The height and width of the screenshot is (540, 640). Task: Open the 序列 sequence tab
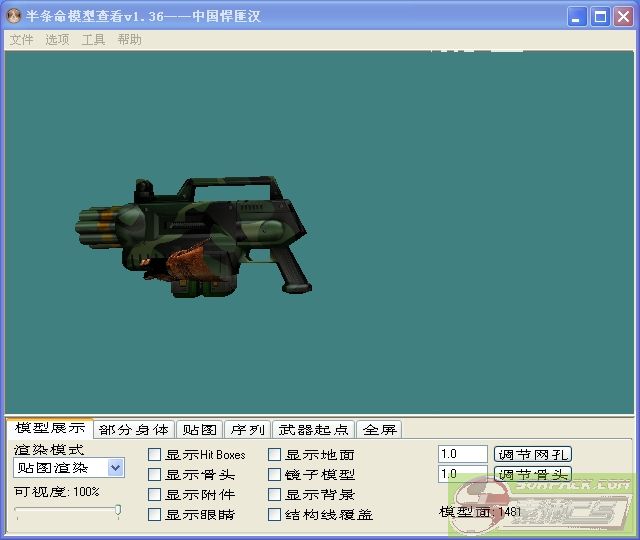[x=247, y=430]
